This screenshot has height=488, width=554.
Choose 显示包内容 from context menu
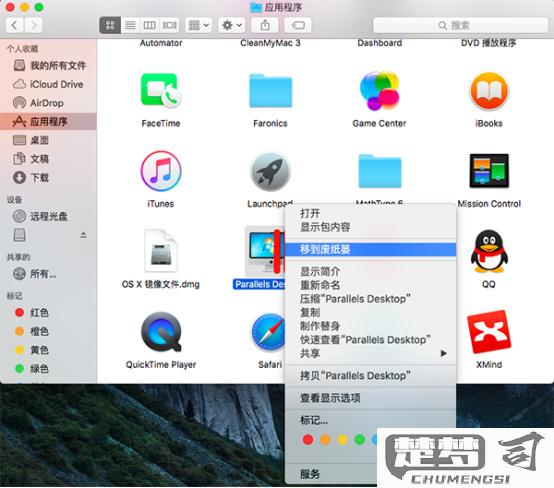pos(370,227)
